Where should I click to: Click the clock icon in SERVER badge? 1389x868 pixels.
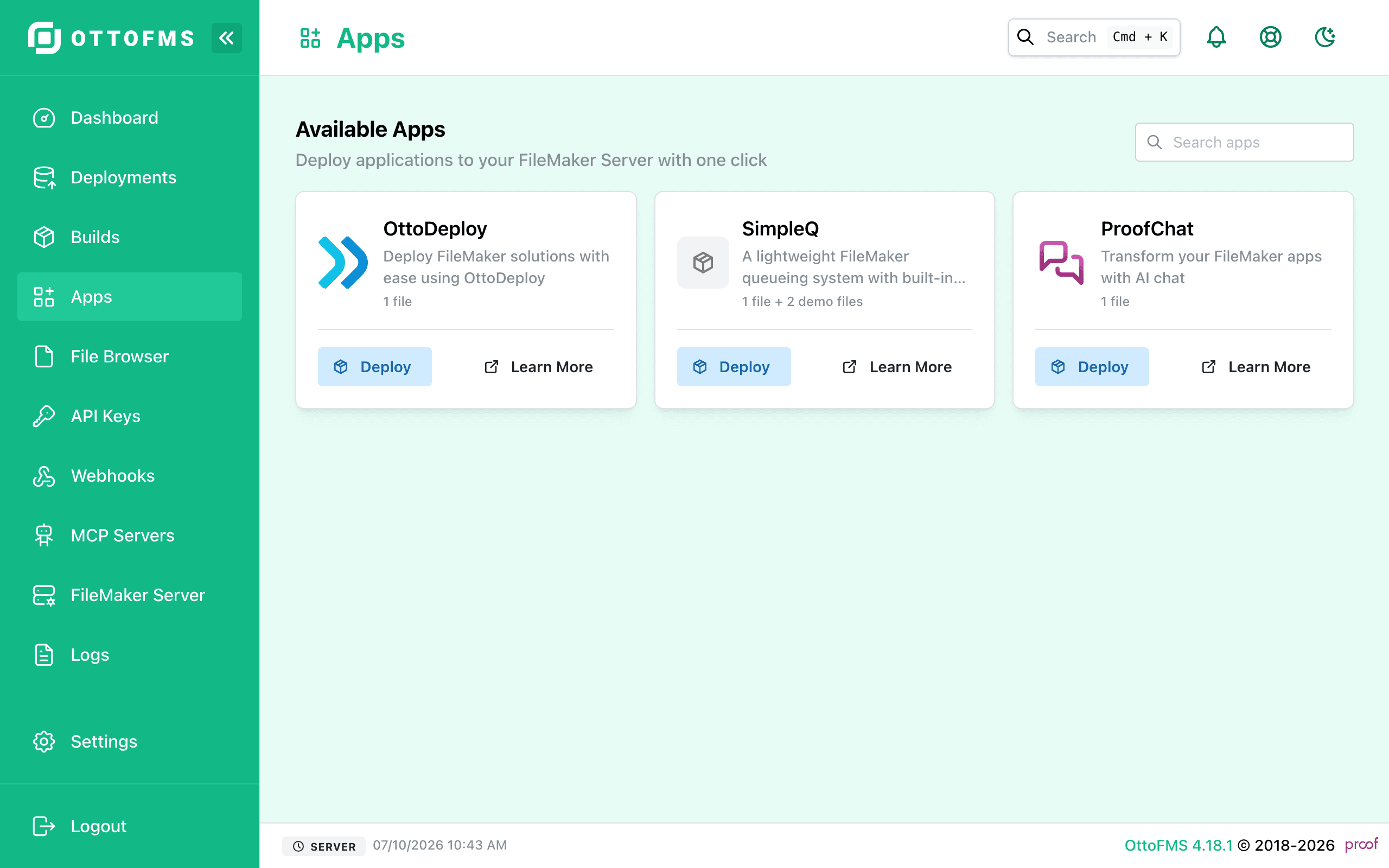pyautogui.click(x=298, y=846)
